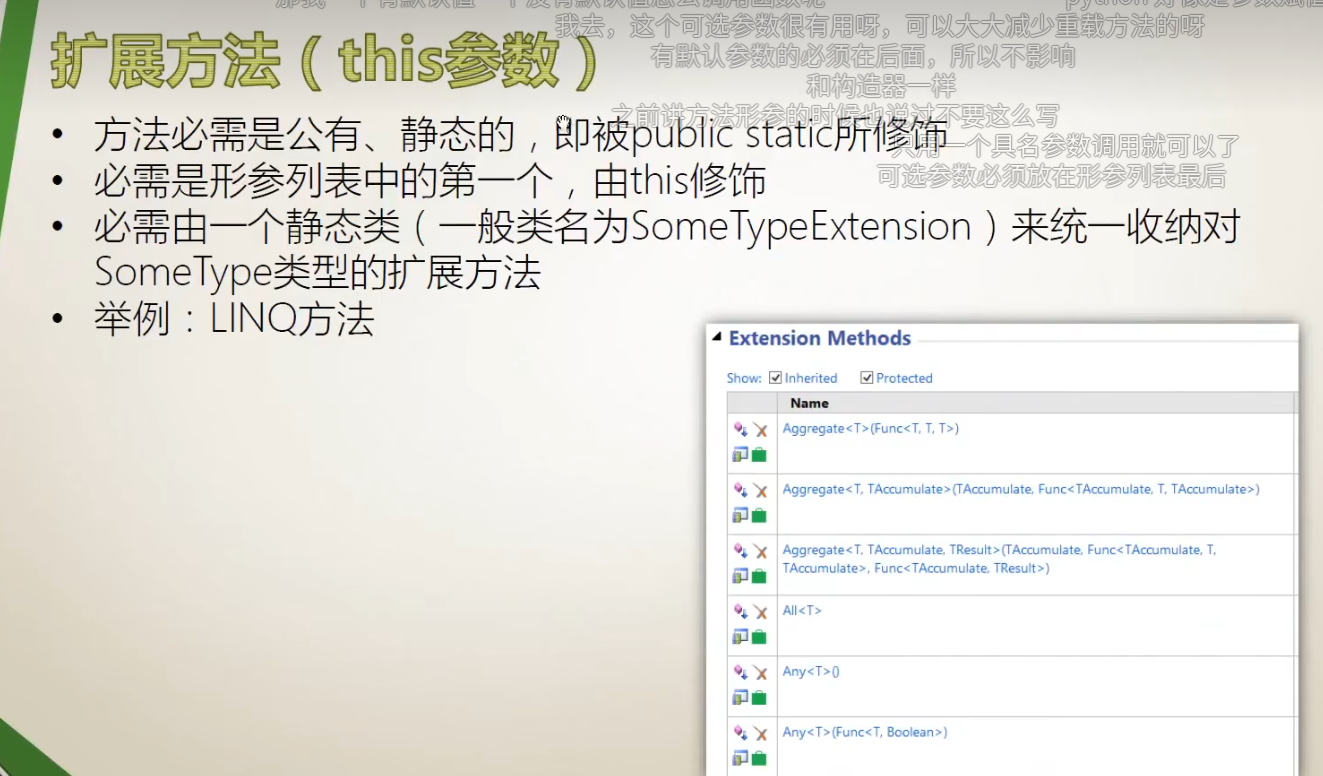Collapse the Extension Methods section triangle
This screenshot has width=1323, height=776.
pos(716,338)
